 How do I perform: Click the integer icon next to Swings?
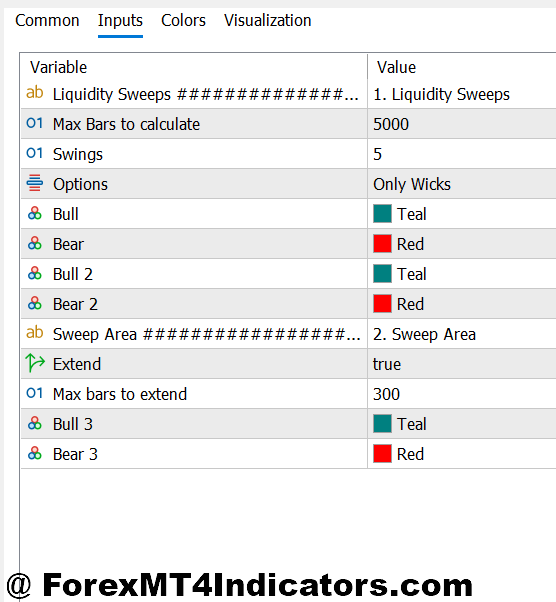tap(35, 153)
